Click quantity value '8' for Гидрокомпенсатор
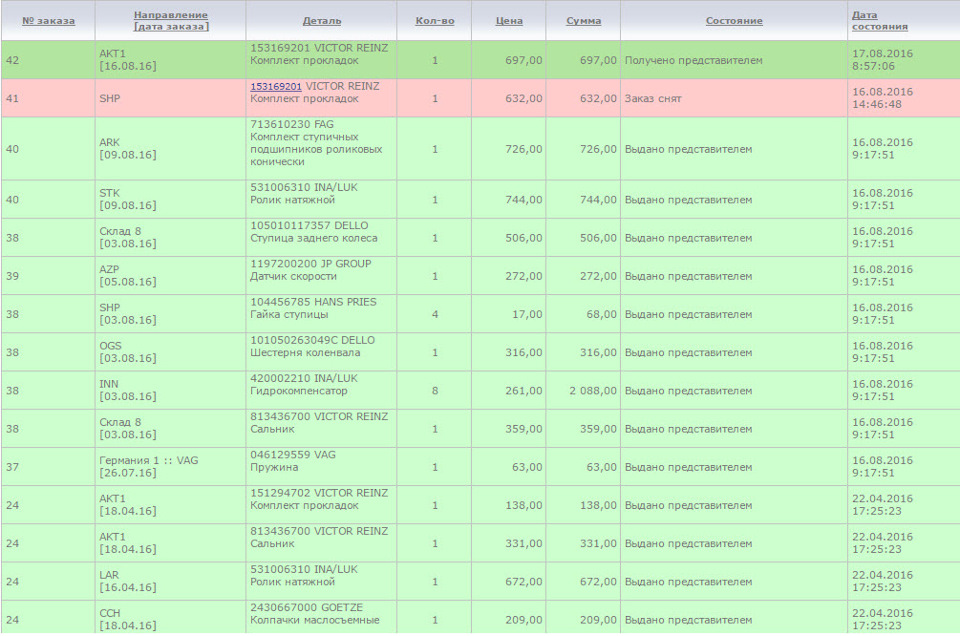This screenshot has width=960, height=636. 435,391
